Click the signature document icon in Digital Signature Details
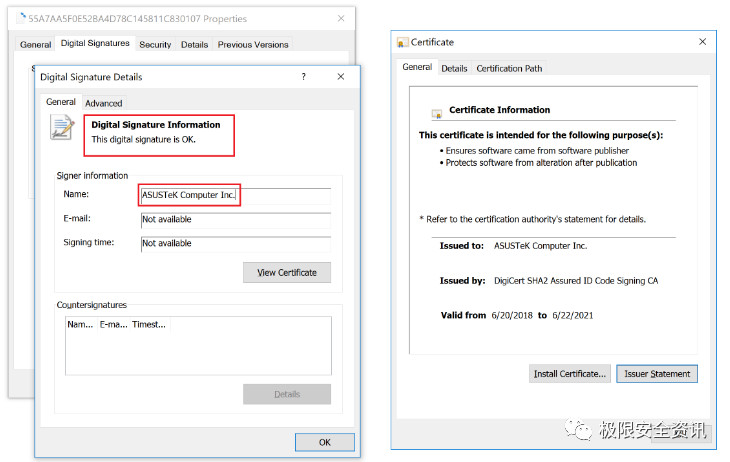This screenshot has width=730, height=462. tap(62, 128)
